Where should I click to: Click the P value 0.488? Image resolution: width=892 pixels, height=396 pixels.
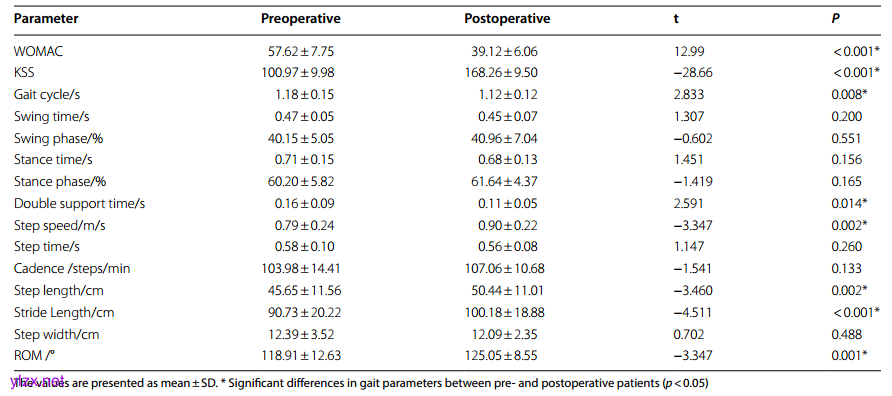(846, 335)
